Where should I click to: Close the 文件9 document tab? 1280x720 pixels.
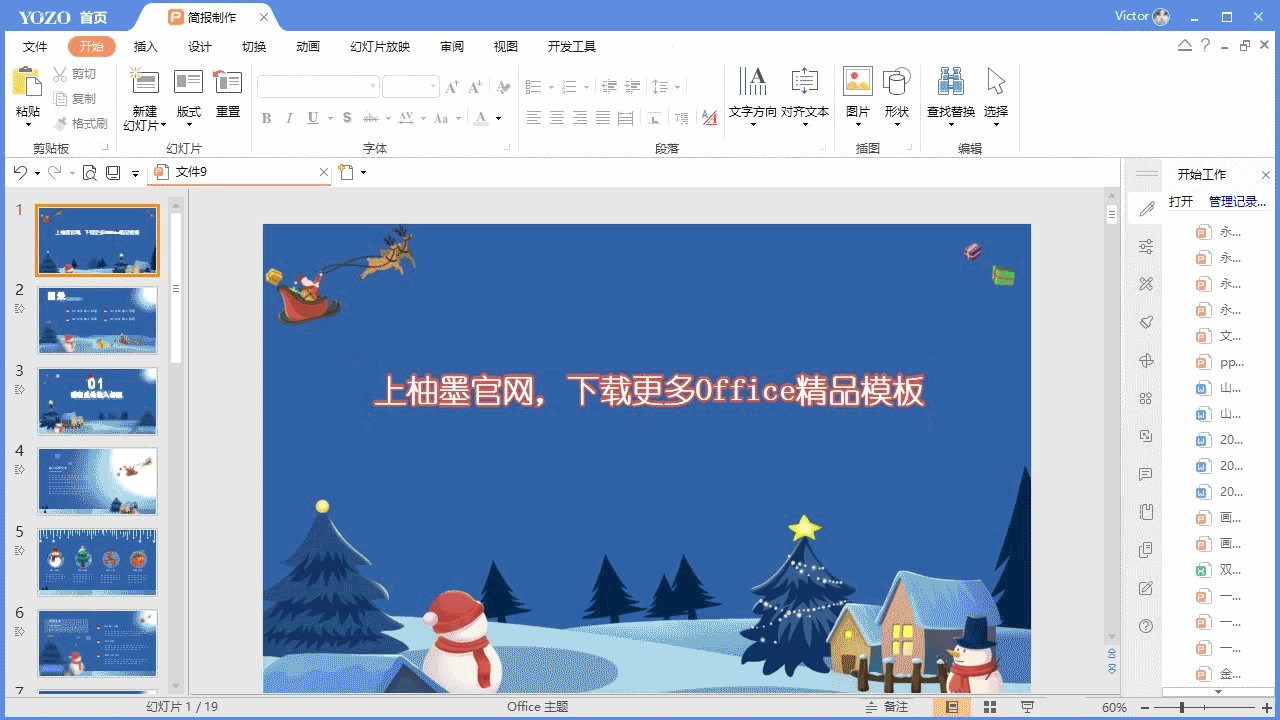point(323,172)
